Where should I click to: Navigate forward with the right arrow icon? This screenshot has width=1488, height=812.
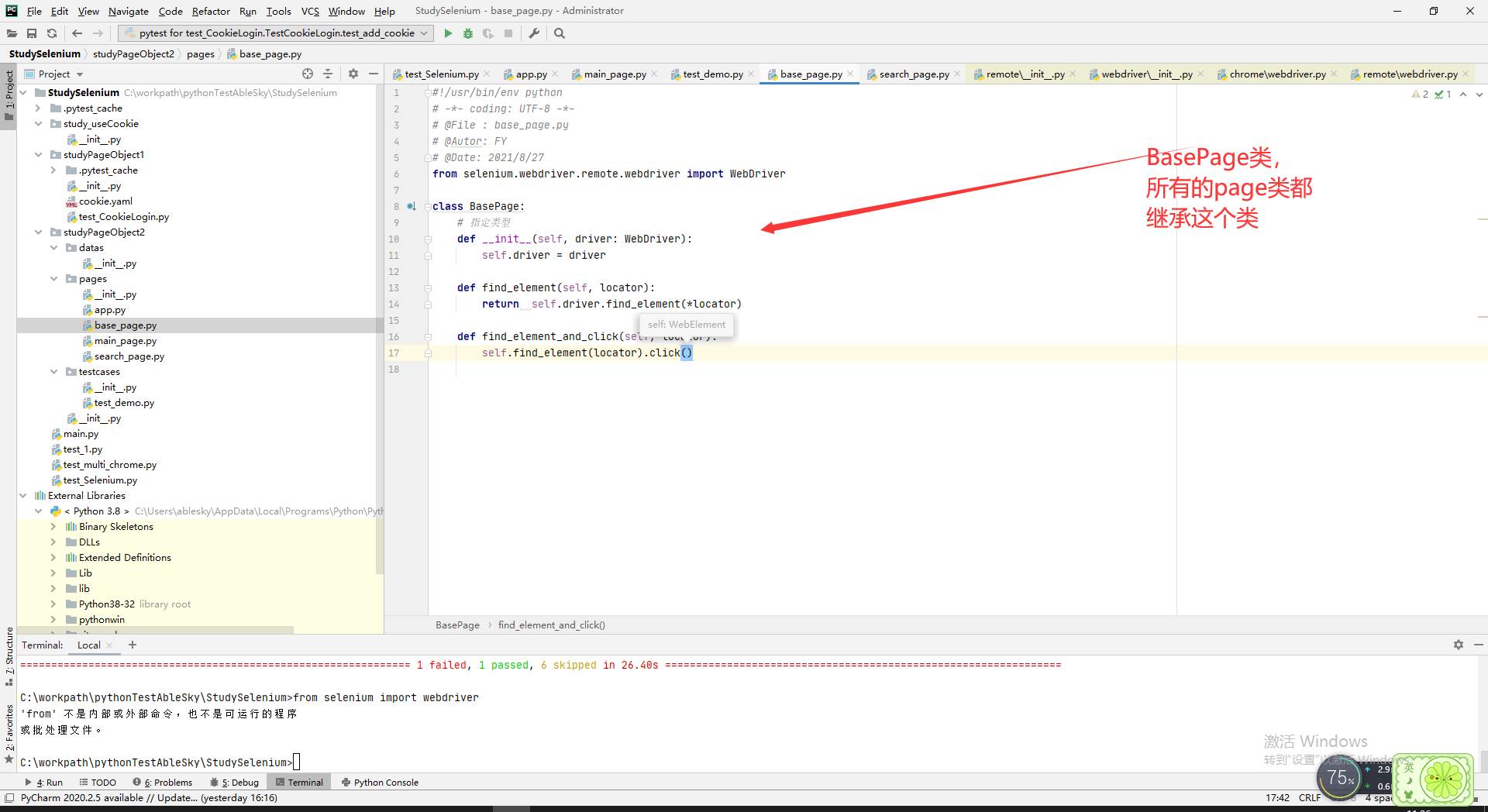click(x=98, y=33)
